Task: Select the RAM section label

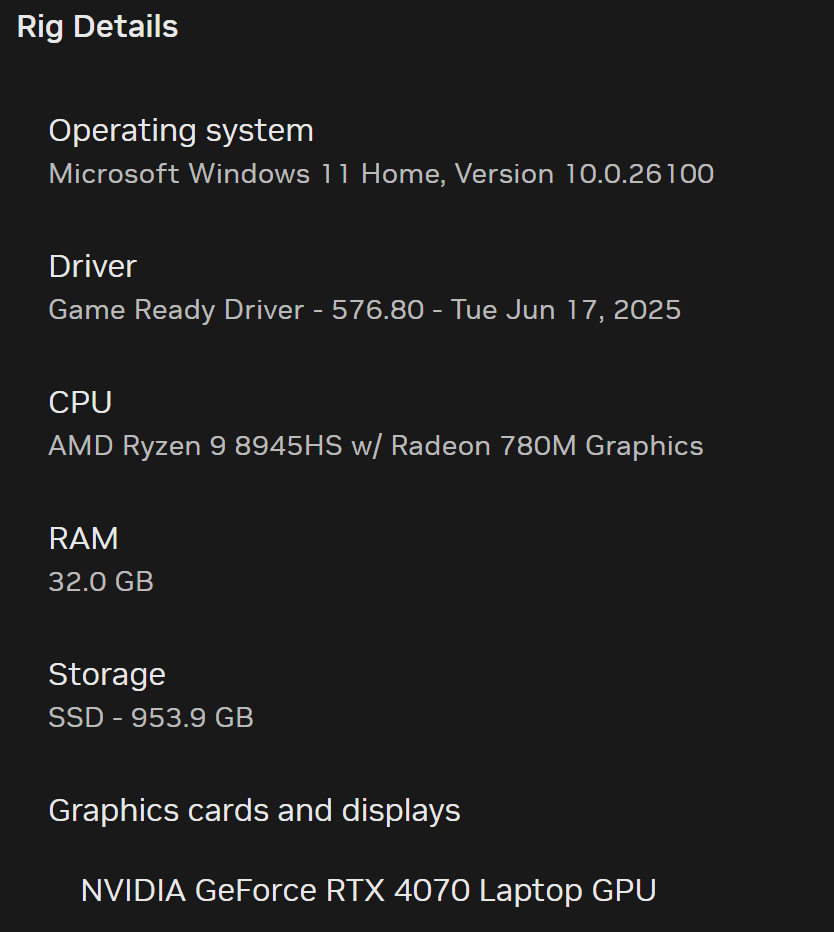Action: (83, 539)
